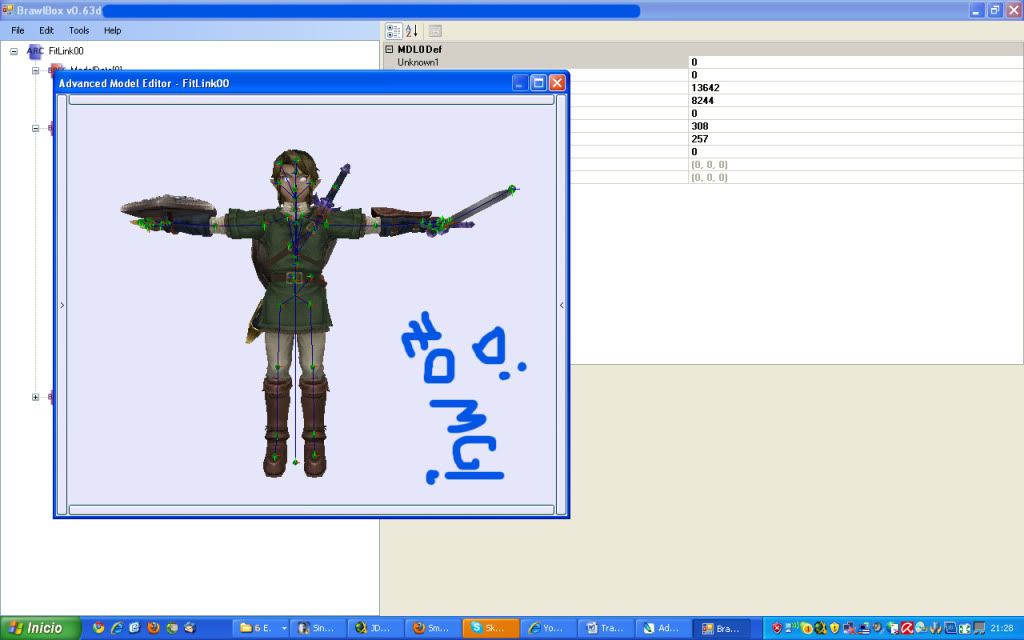Click the Alphabetical sort icon in property grid
This screenshot has height=640, width=1024.
point(412,31)
